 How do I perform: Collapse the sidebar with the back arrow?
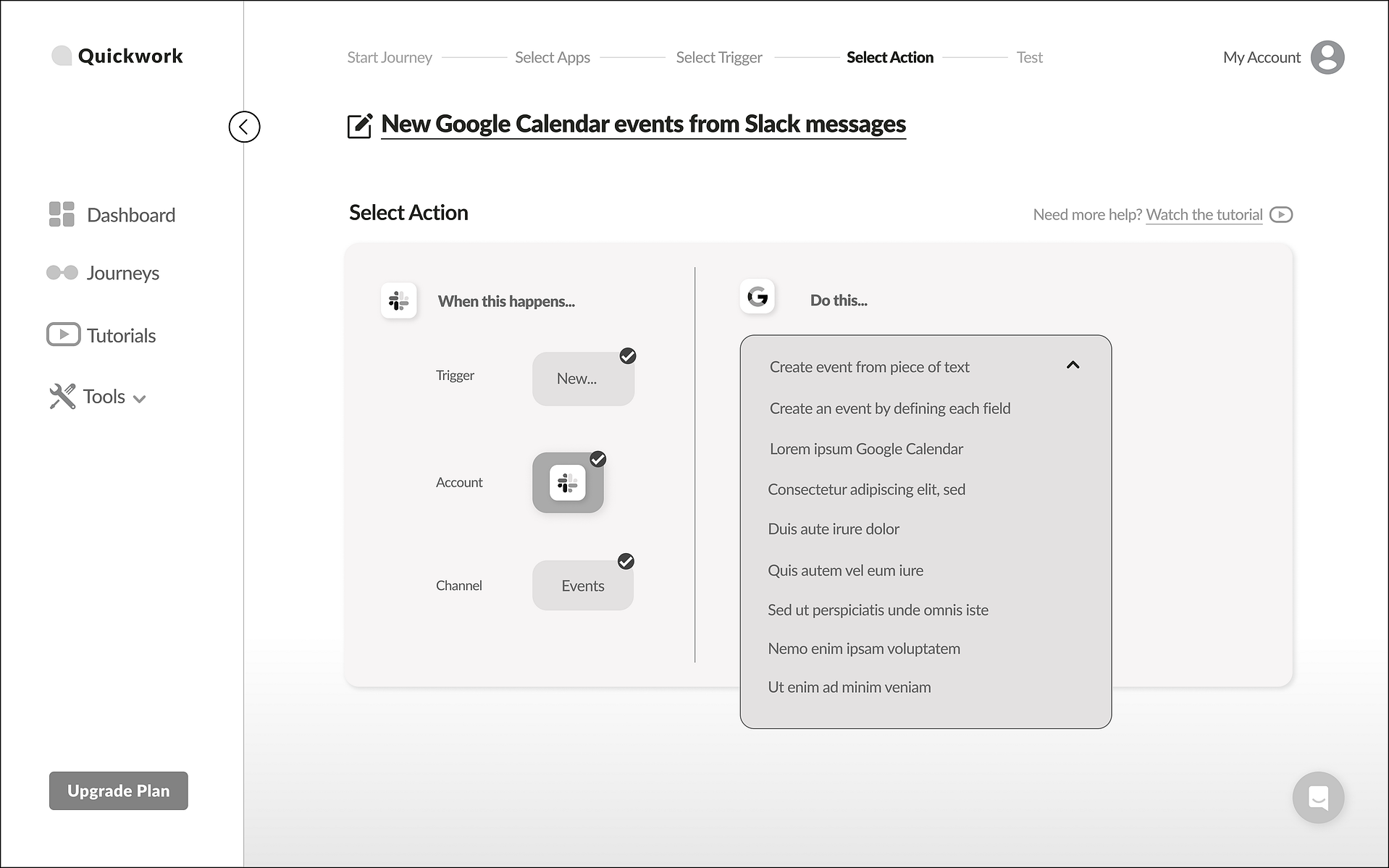point(244,127)
